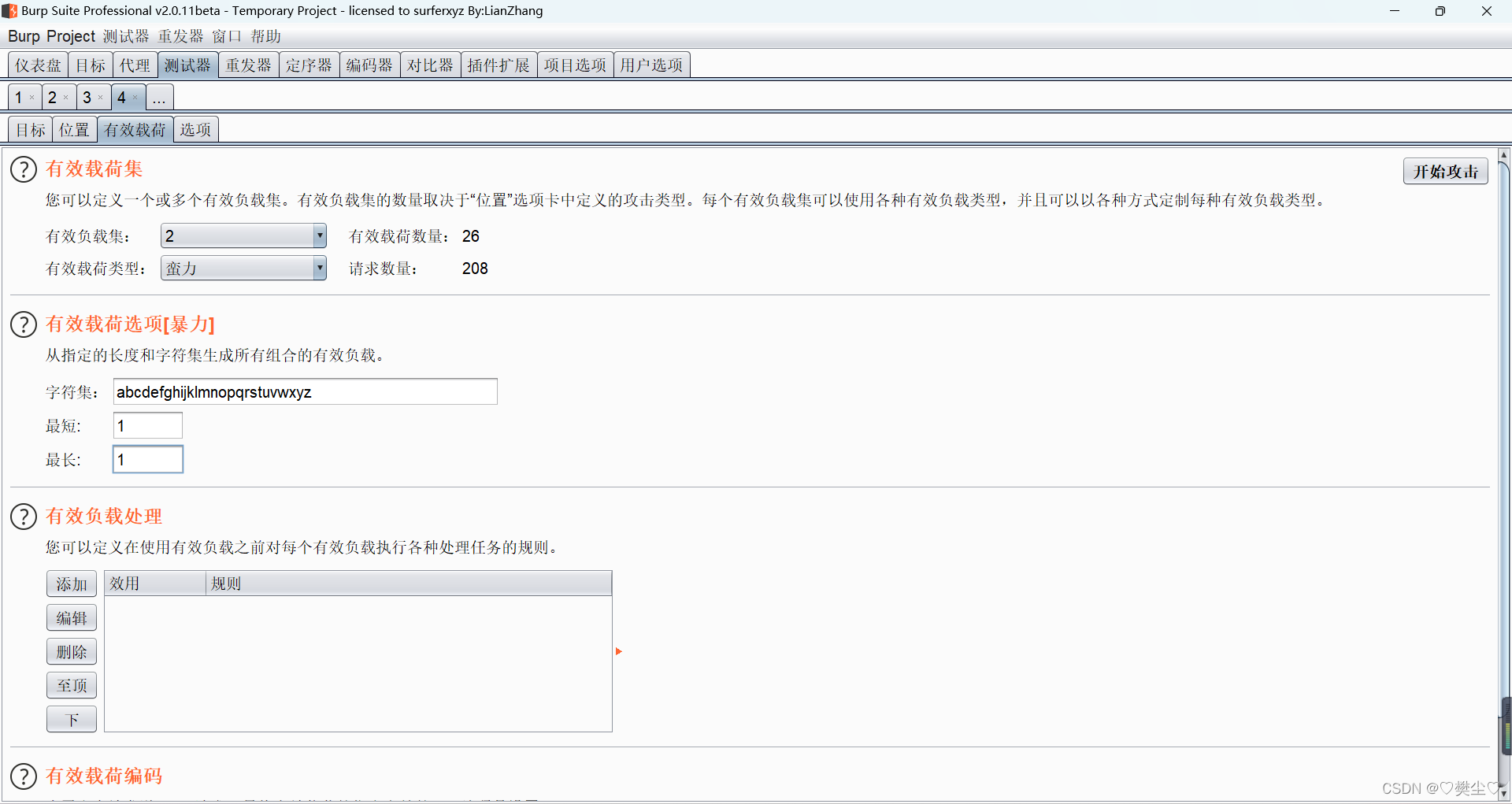Click the 下 move-down button

[72, 720]
